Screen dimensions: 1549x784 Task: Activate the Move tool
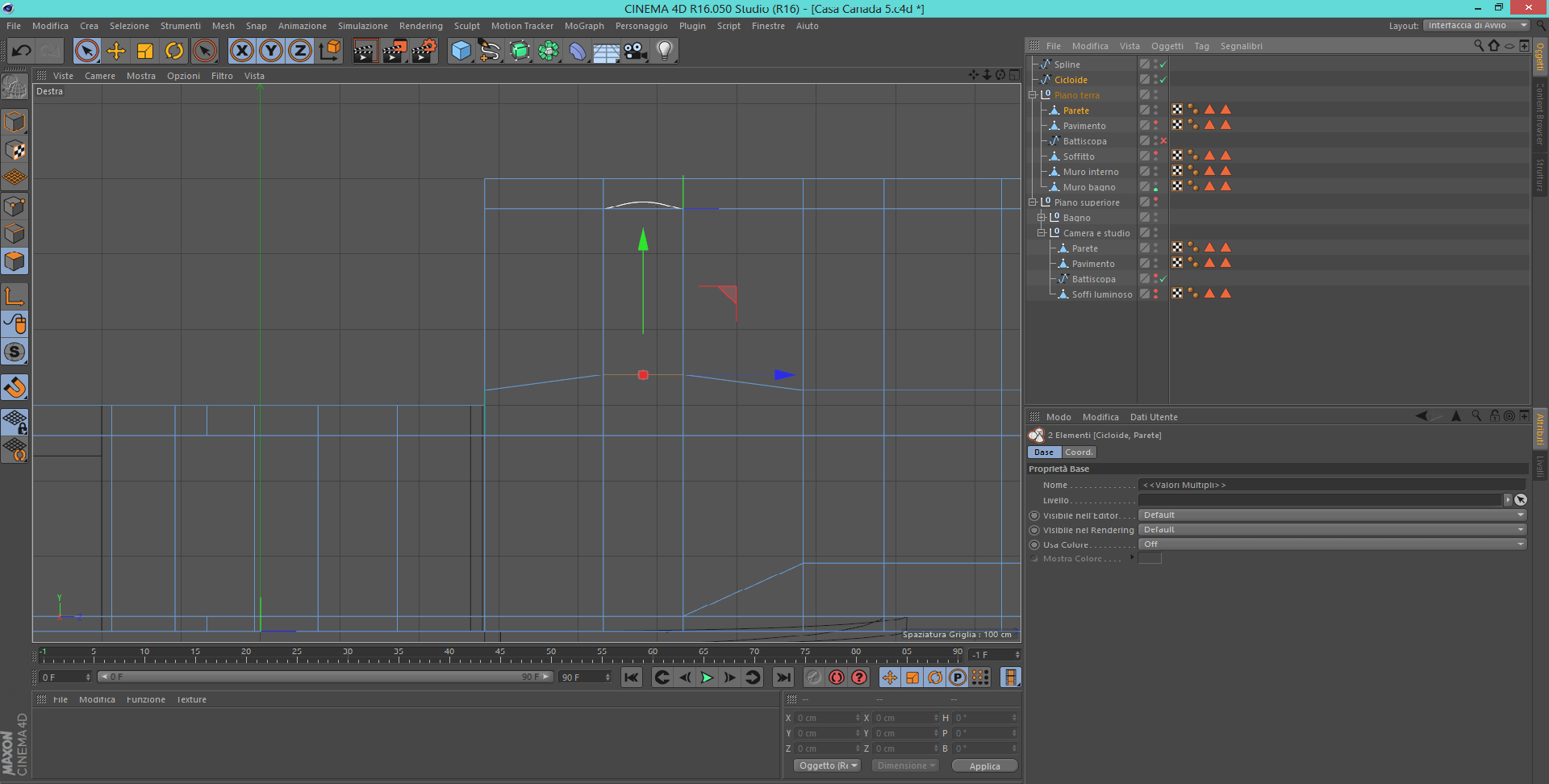pyautogui.click(x=116, y=51)
